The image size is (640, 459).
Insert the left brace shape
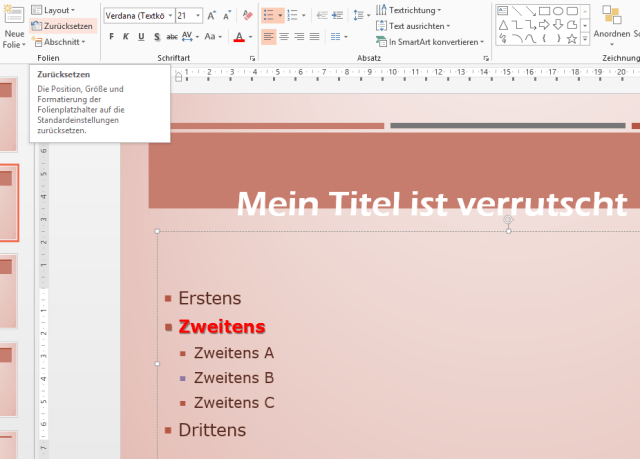(x=544, y=39)
